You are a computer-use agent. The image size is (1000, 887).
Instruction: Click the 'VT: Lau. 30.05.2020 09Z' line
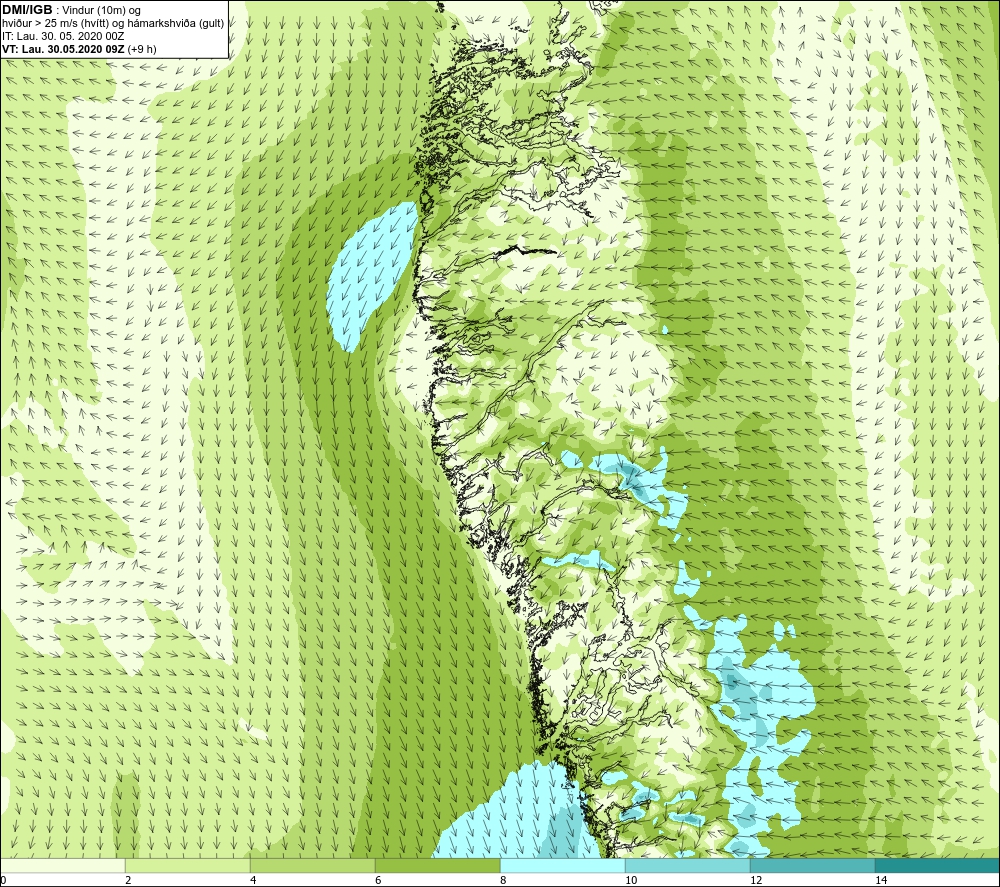[64, 49]
